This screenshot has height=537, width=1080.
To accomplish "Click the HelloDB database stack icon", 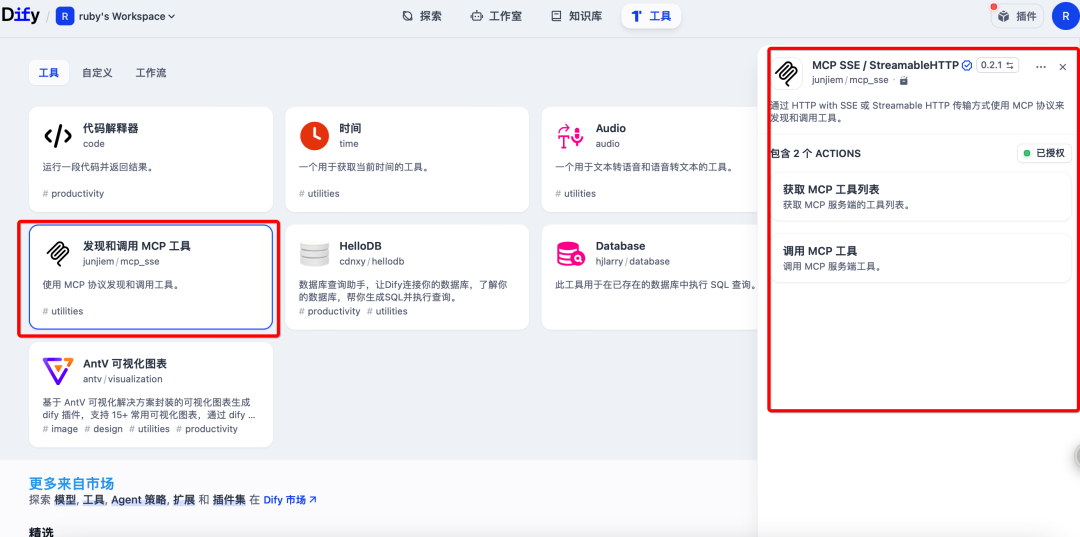I will [315, 253].
